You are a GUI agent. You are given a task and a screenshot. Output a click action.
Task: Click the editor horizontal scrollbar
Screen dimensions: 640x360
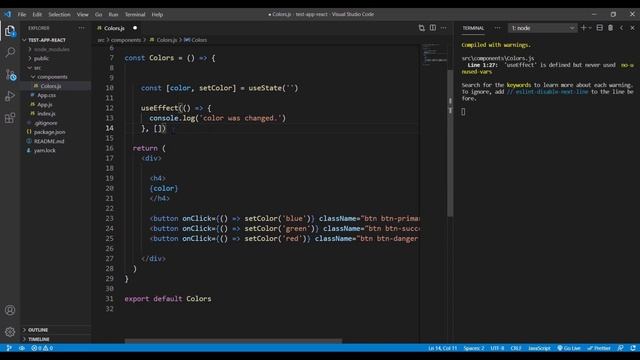[233, 340]
